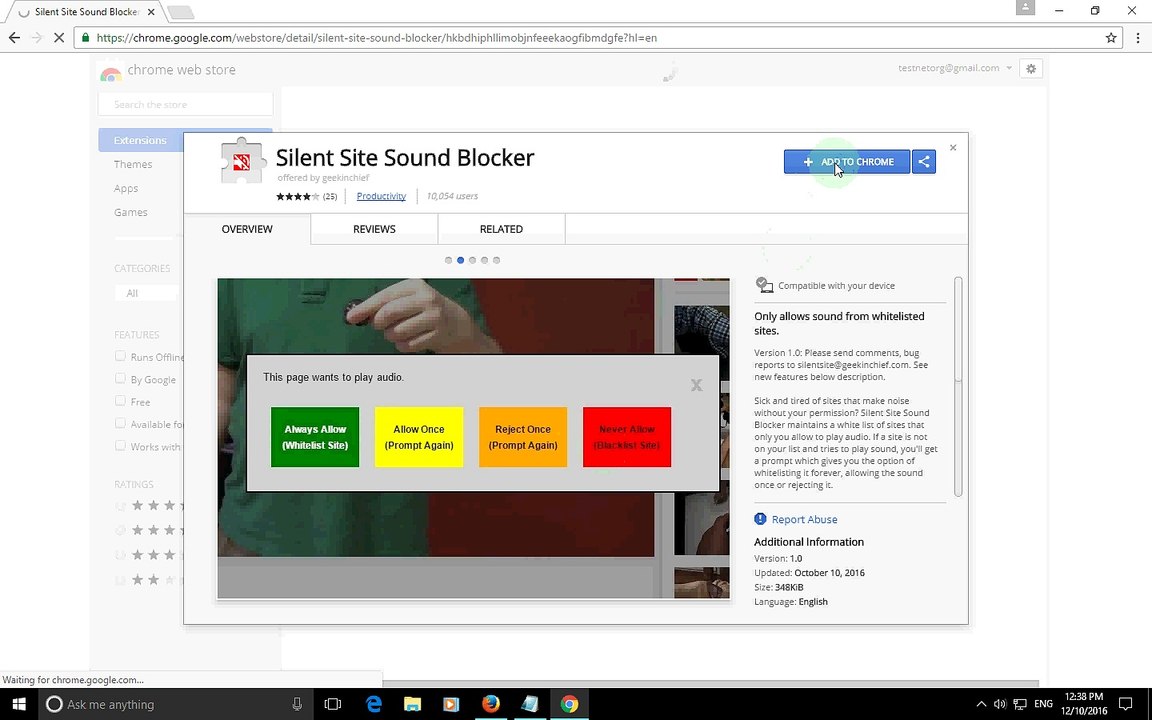Open the Overview tab

[247, 229]
